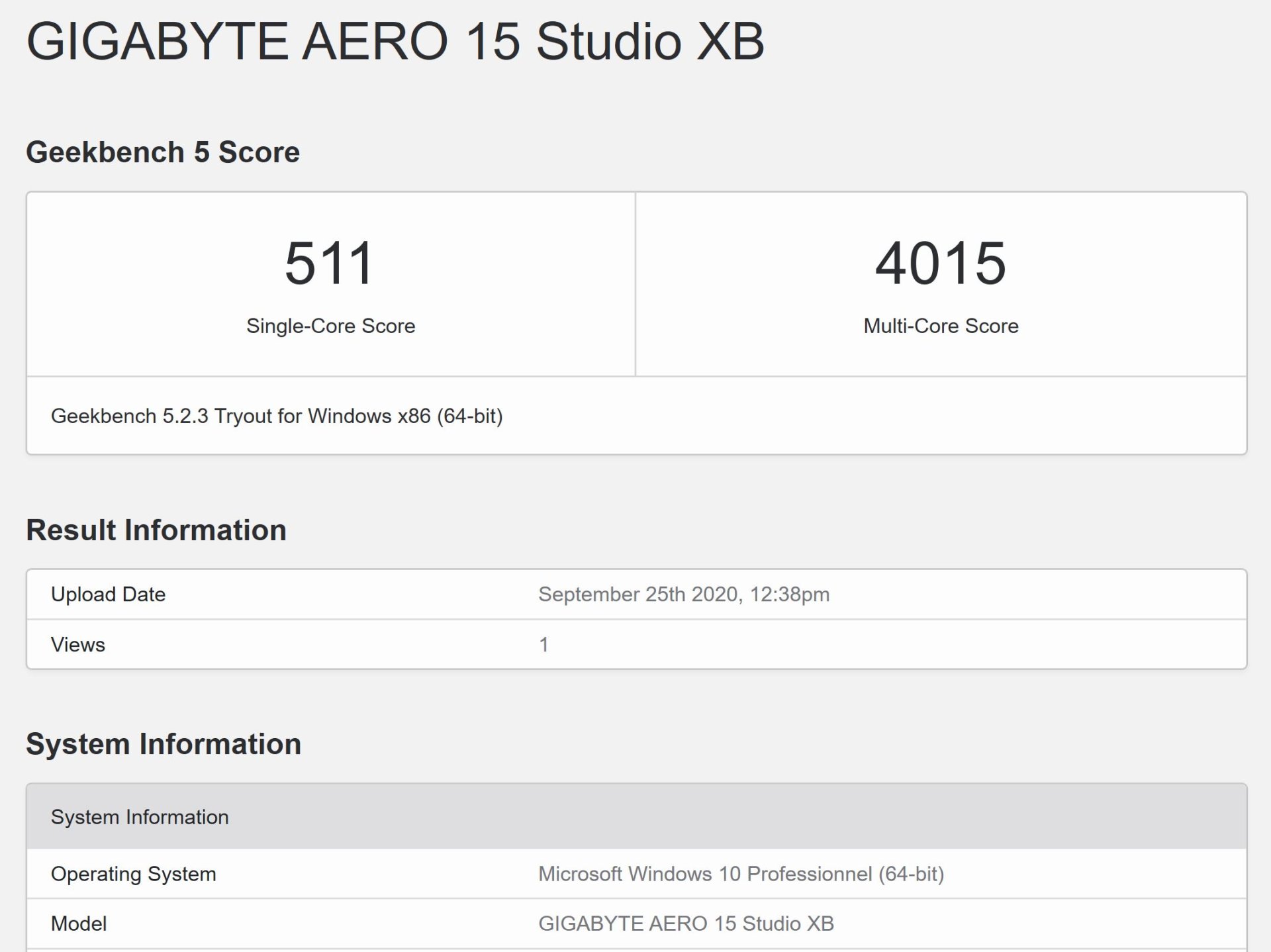Select the Geekbench 5 Score heading

tap(163, 152)
